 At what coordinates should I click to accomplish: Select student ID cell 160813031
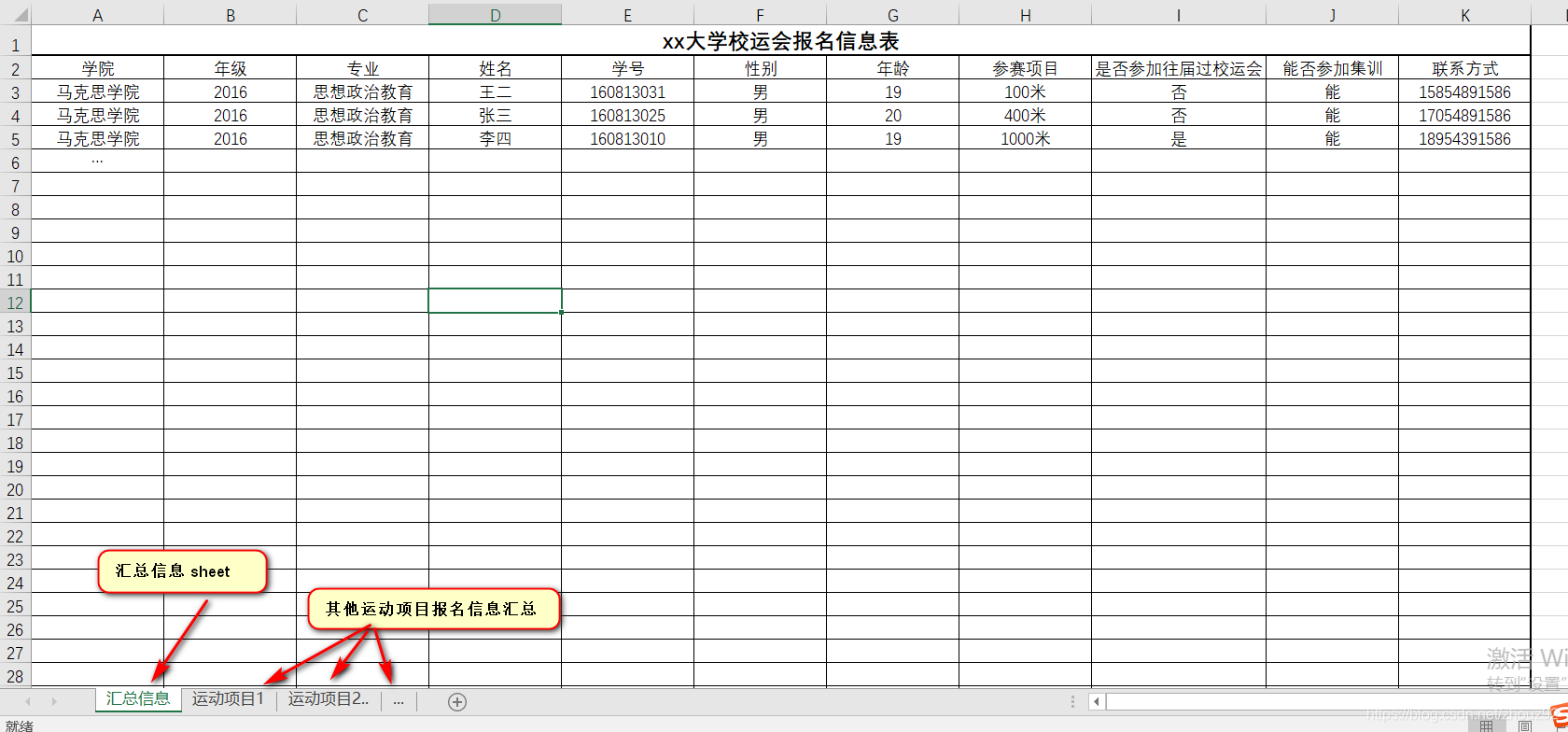tap(628, 91)
